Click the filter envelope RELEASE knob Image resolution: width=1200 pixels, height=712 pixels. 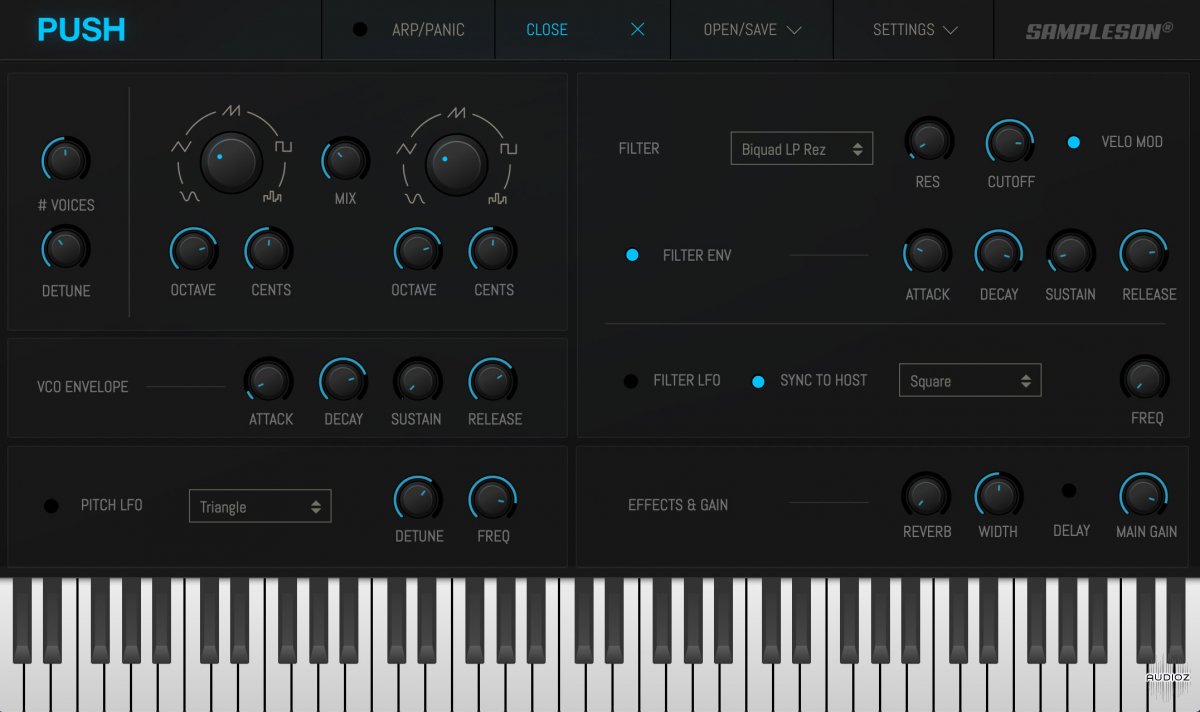click(1145, 254)
